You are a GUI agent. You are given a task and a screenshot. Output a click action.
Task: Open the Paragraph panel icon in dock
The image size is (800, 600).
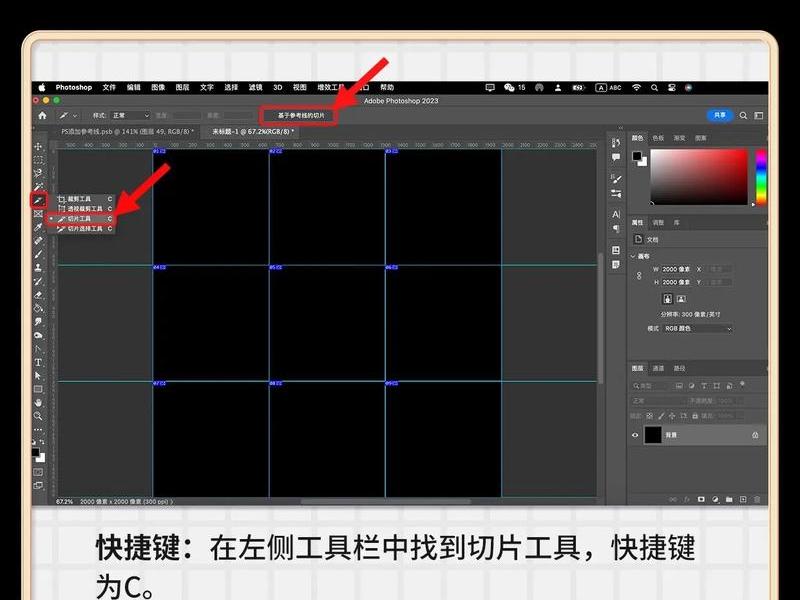click(x=616, y=229)
